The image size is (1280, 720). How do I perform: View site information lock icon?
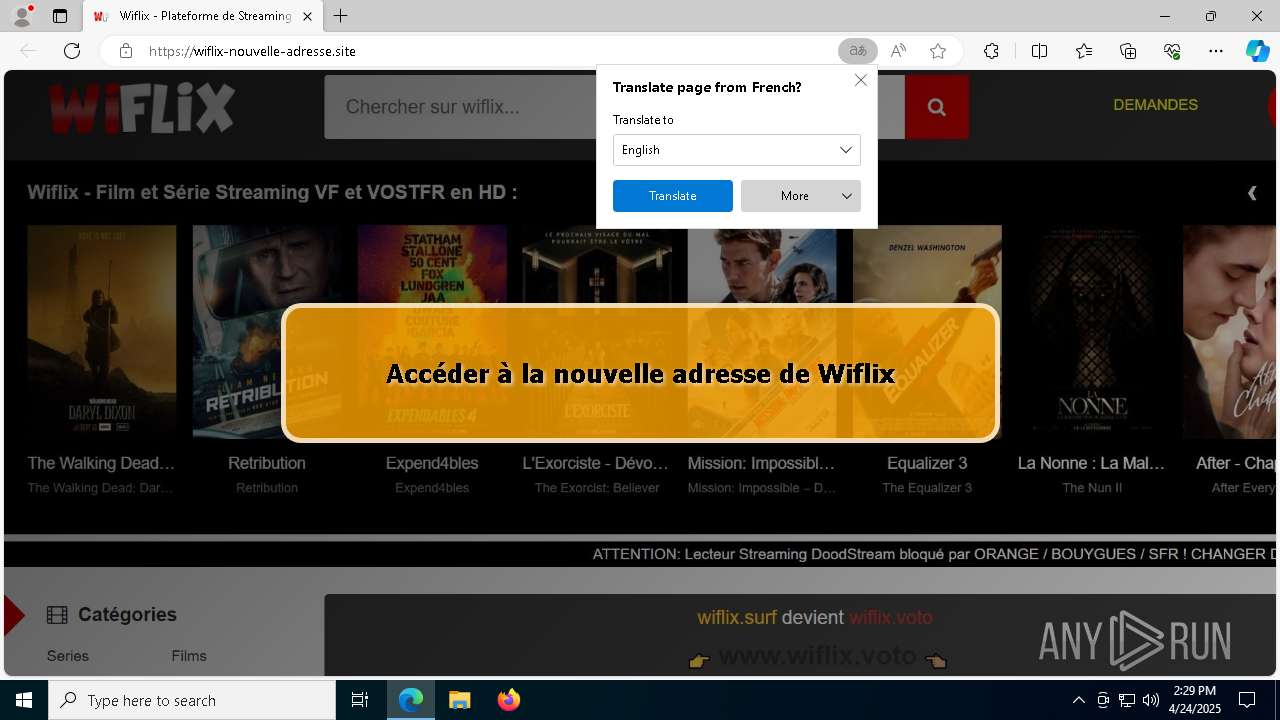pyautogui.click(x=126, y=51)
